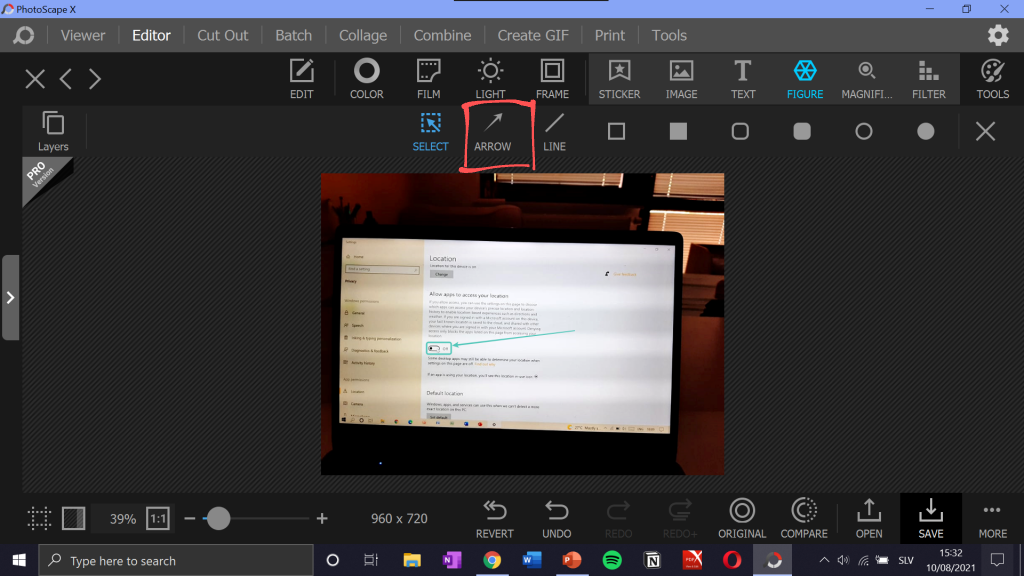Switch to the Editor tab

coord(152,35)
